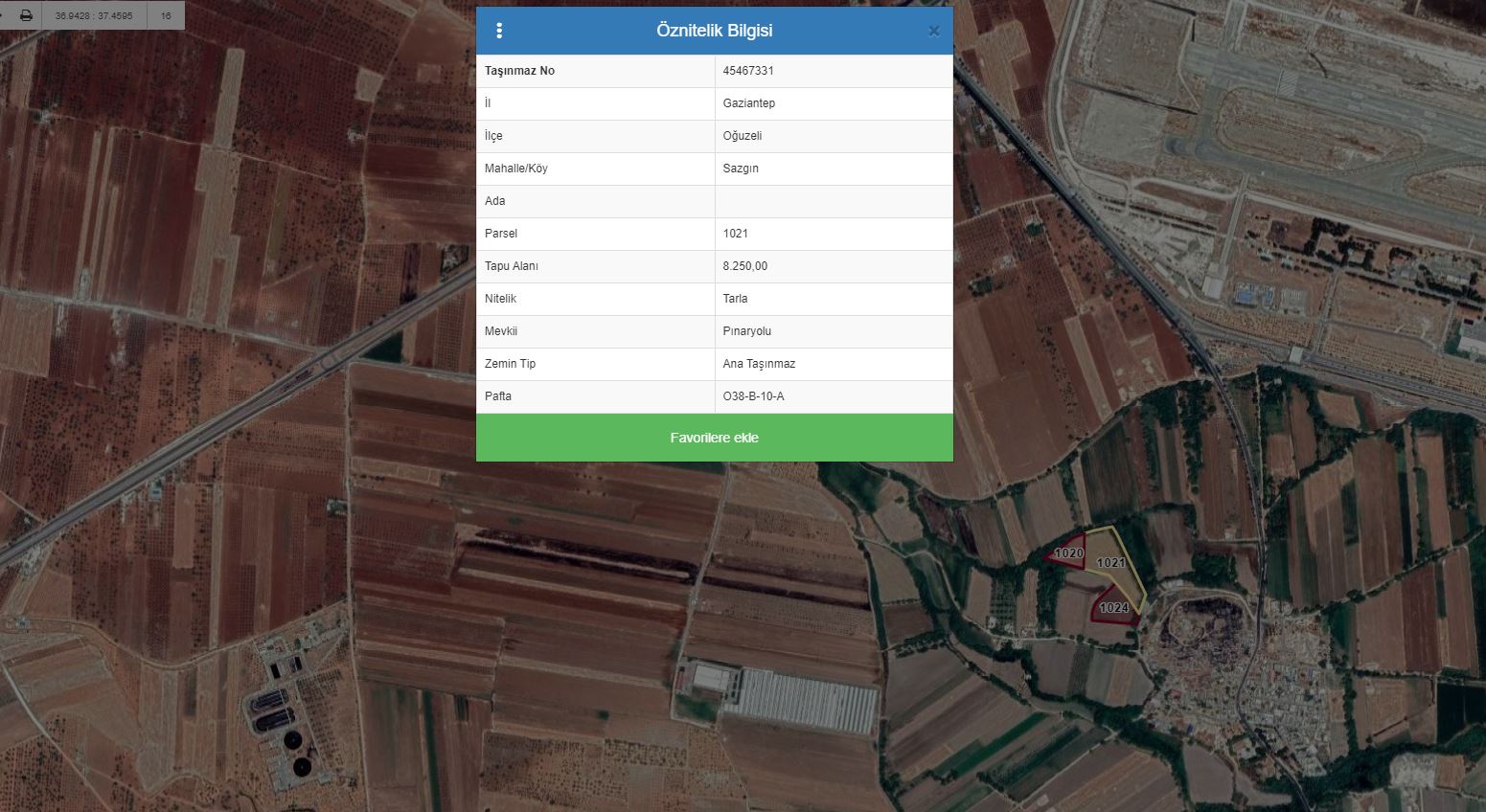Click the Tapu Alanı value 8.250,00
The height and width of the screenshot is (812, 1486).
[x=745, y=266]
